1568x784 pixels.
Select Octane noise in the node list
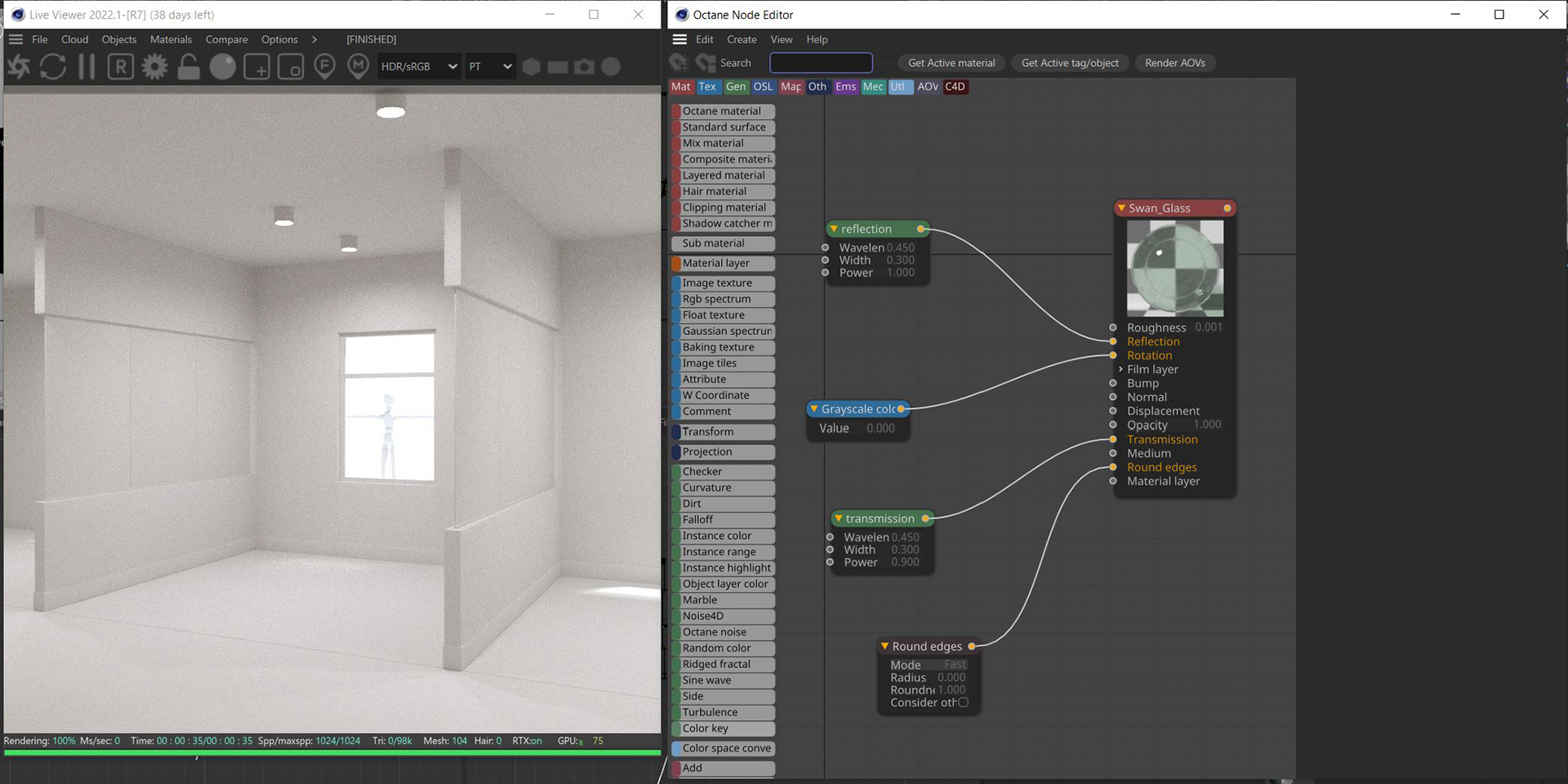(x=723, y=632)
